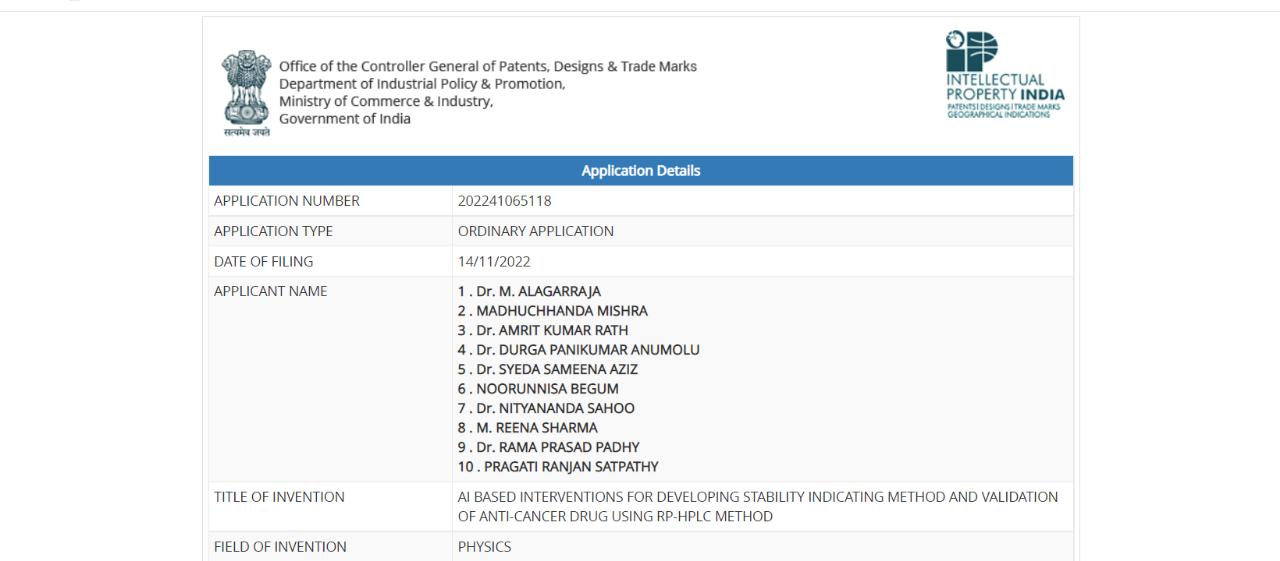The image size is (1280, 561).
Task: Click the Application Details header bar
Action: [640, 171]
